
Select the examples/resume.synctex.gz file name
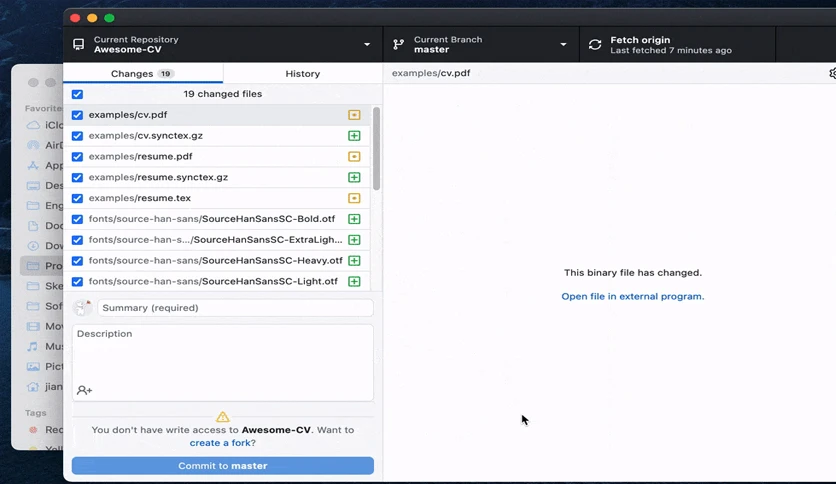[x=158, y=177]
